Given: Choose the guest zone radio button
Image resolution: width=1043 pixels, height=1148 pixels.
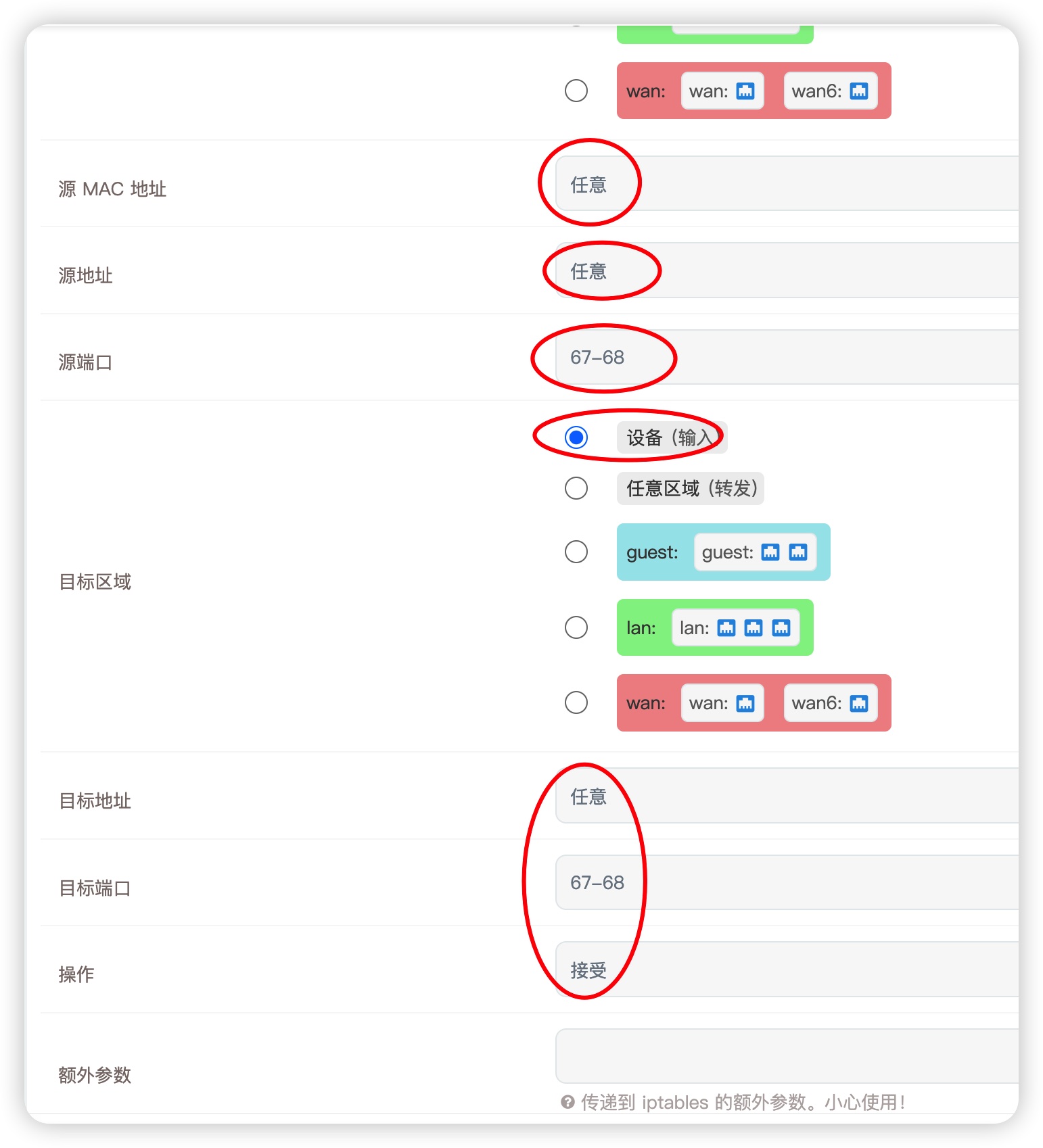Looking at the screenshot, I should click(576, 552).
